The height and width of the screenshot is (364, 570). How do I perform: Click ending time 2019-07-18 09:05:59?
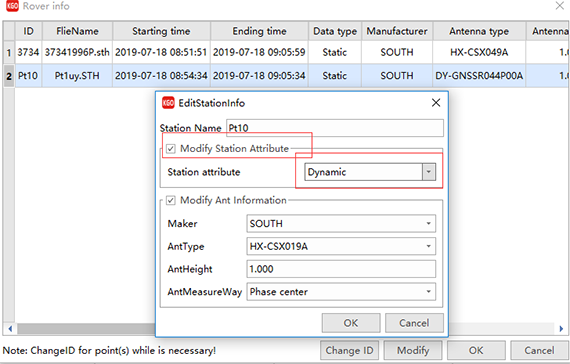click(x=259, y=52)
